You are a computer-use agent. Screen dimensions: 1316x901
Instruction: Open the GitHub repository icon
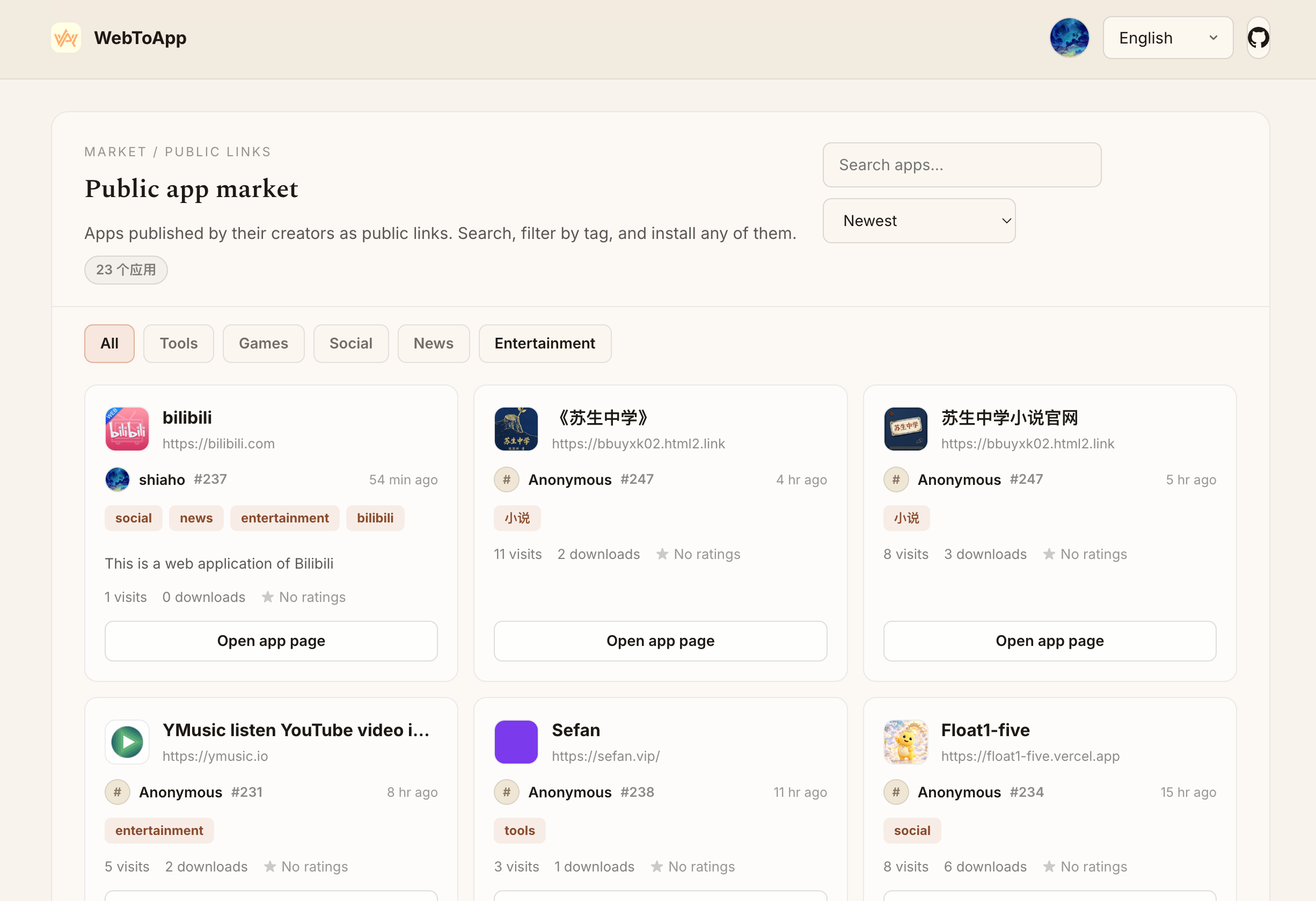pyautogui.click(x=1258, y=38)
